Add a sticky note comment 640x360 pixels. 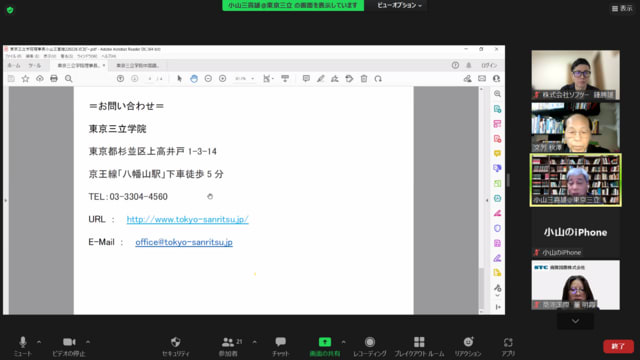click(x=306, y=79)
